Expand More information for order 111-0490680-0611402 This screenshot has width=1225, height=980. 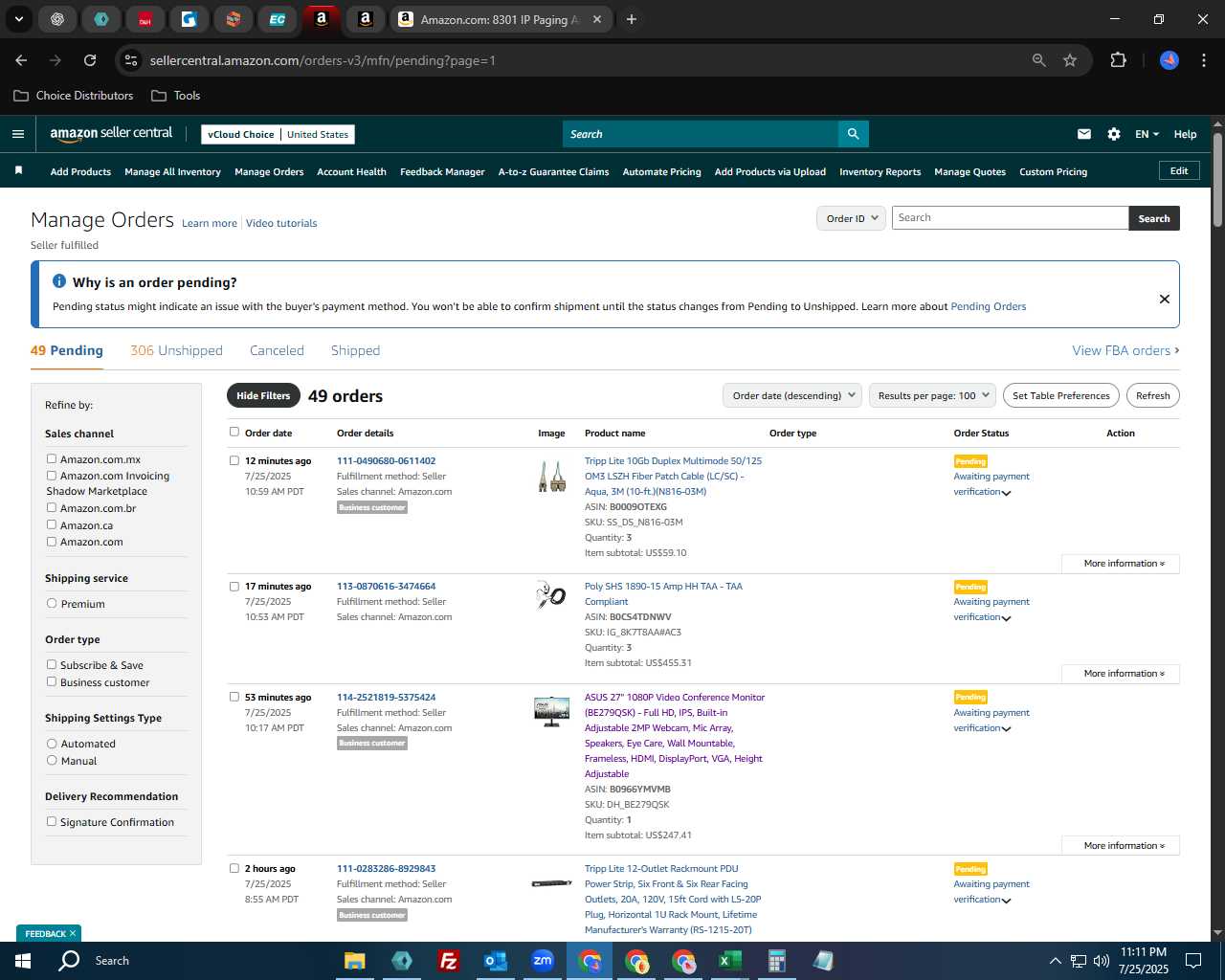pos(1121,564)
